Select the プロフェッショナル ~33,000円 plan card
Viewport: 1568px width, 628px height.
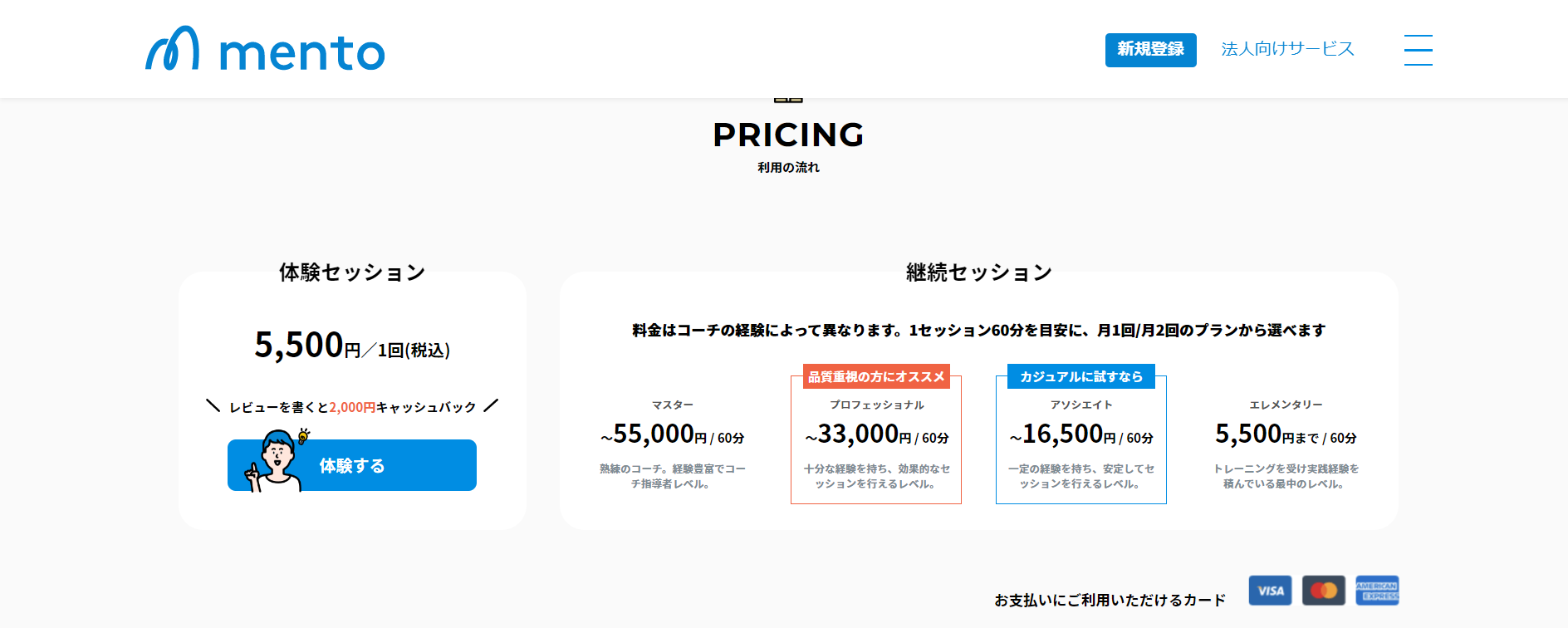(x=876, y=440)
